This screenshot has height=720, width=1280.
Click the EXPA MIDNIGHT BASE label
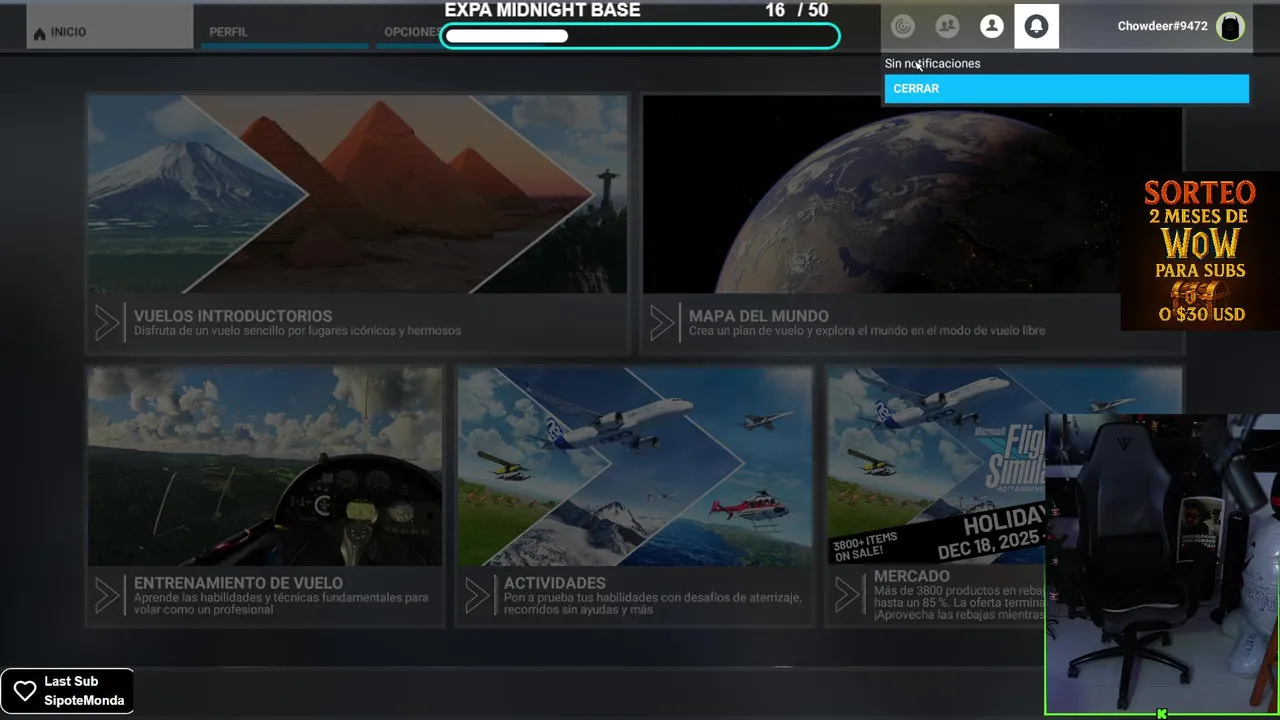point(542,10)
